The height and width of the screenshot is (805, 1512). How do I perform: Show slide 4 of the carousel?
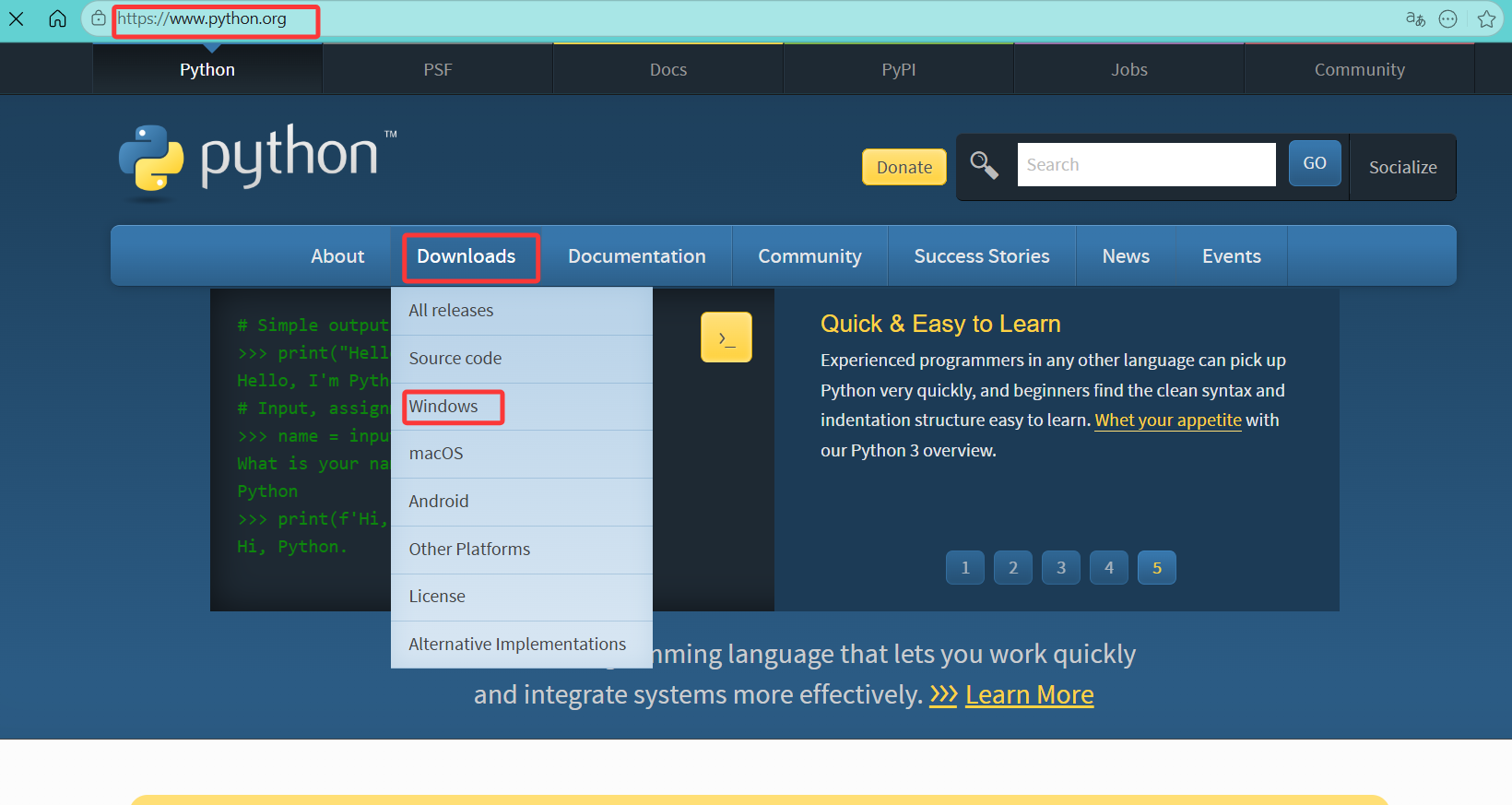coord(1109,568)
